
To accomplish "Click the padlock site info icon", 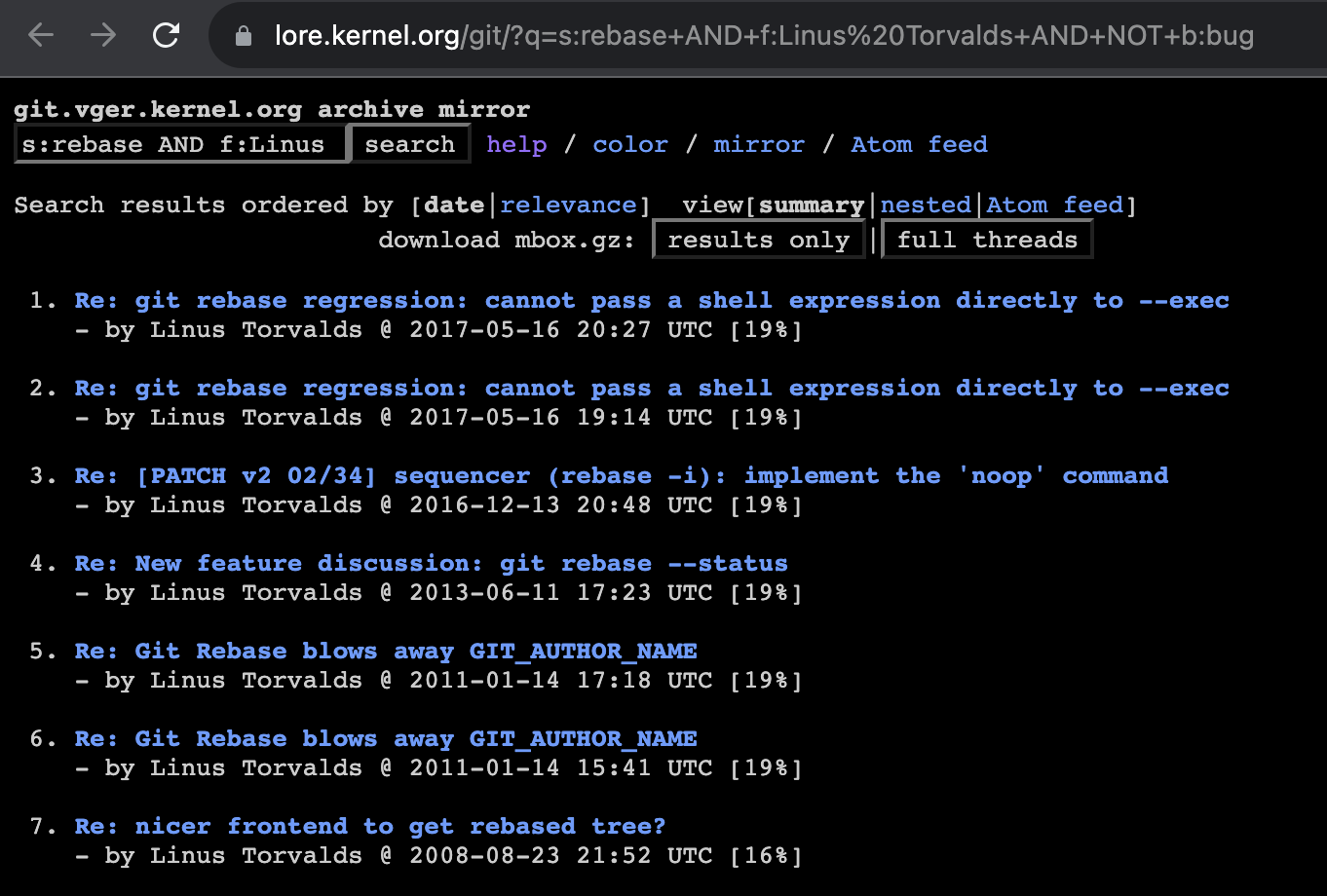I will click(244, 37).
